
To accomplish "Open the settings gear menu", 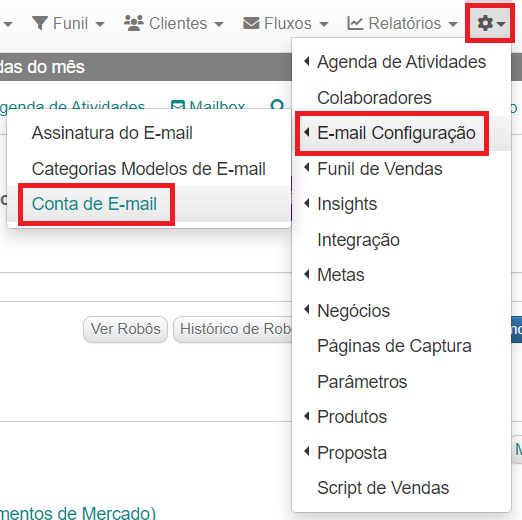I will click(x=490, y=23).
